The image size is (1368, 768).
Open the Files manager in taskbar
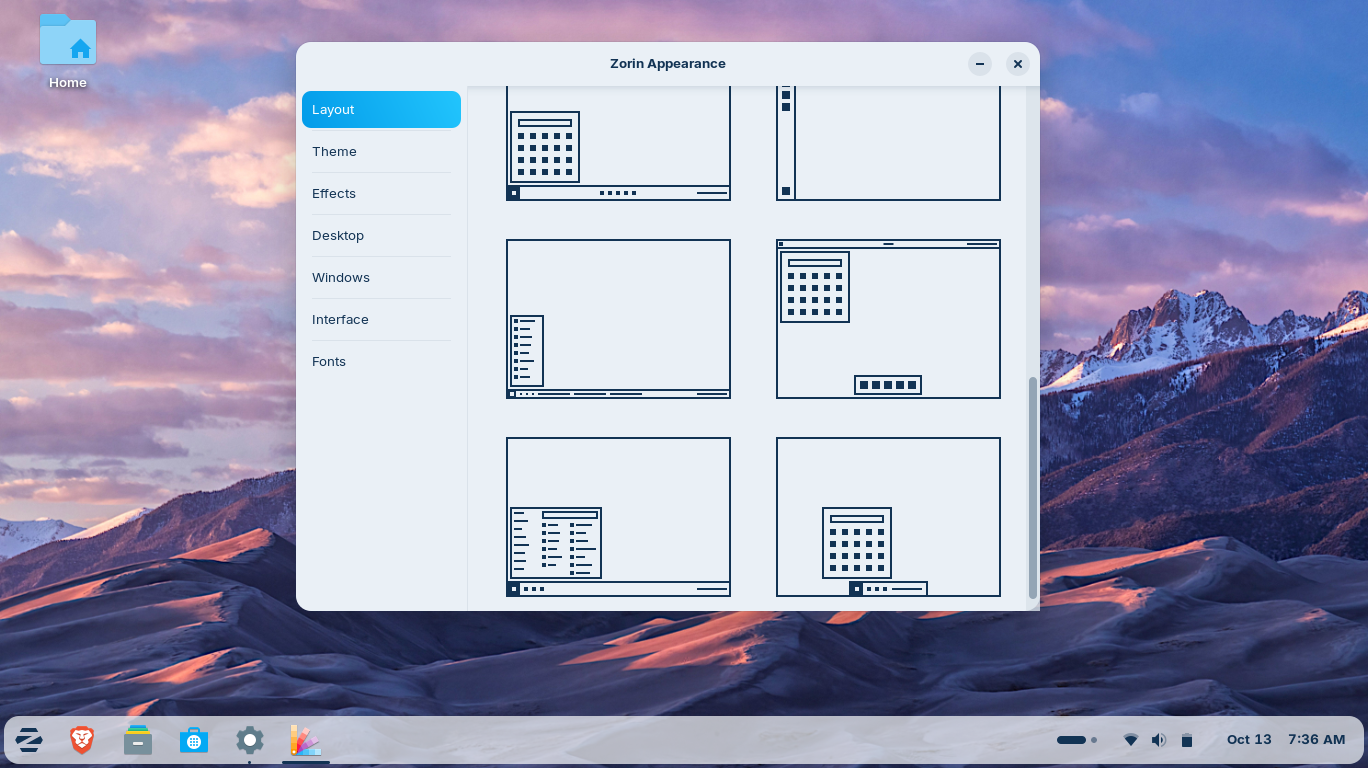[x=138, y=740]
